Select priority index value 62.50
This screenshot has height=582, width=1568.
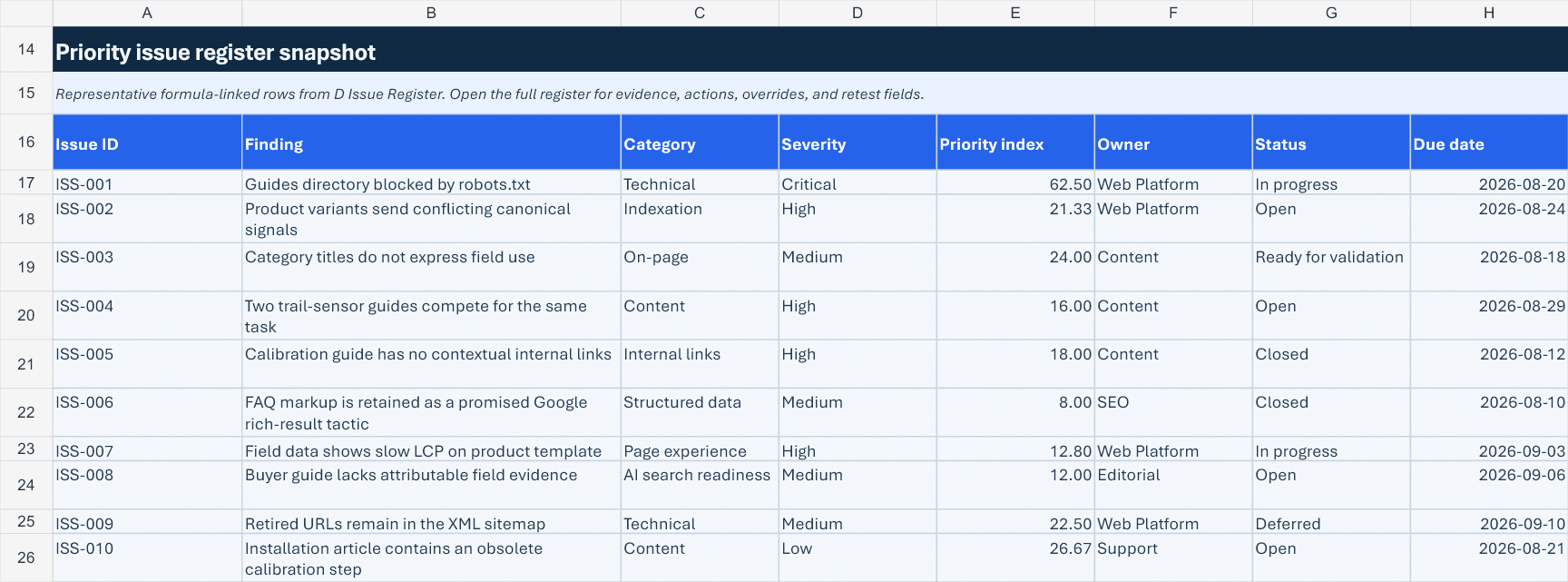click(x=1015, y=182)
